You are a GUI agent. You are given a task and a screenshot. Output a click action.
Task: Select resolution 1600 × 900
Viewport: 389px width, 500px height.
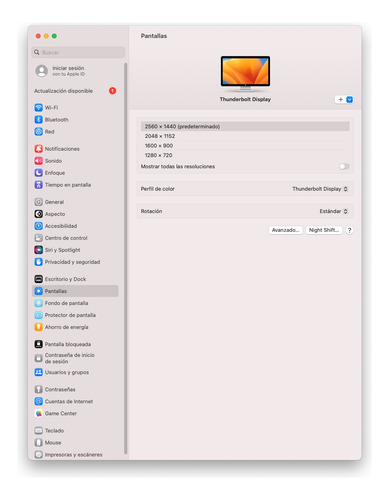tap(245, 146)
